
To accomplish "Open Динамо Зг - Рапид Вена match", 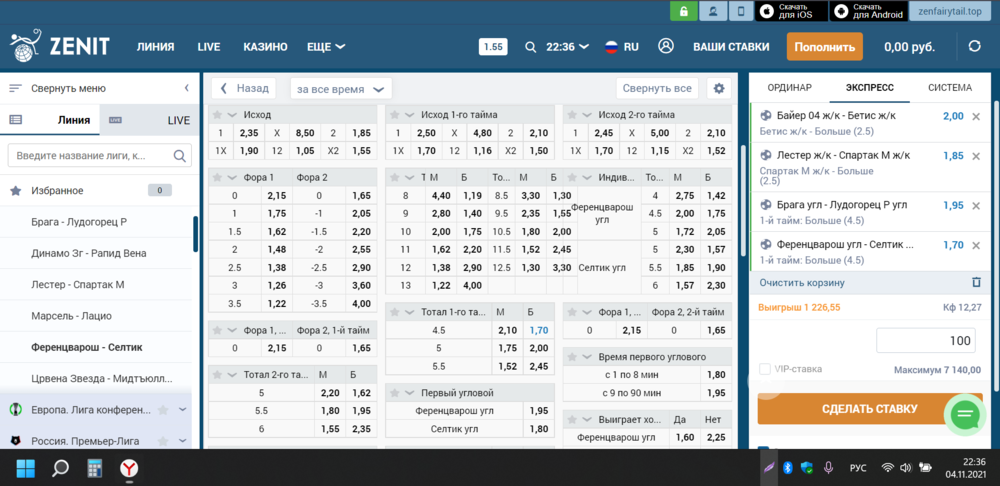I will pyautogui.click(x=89, y=253).
